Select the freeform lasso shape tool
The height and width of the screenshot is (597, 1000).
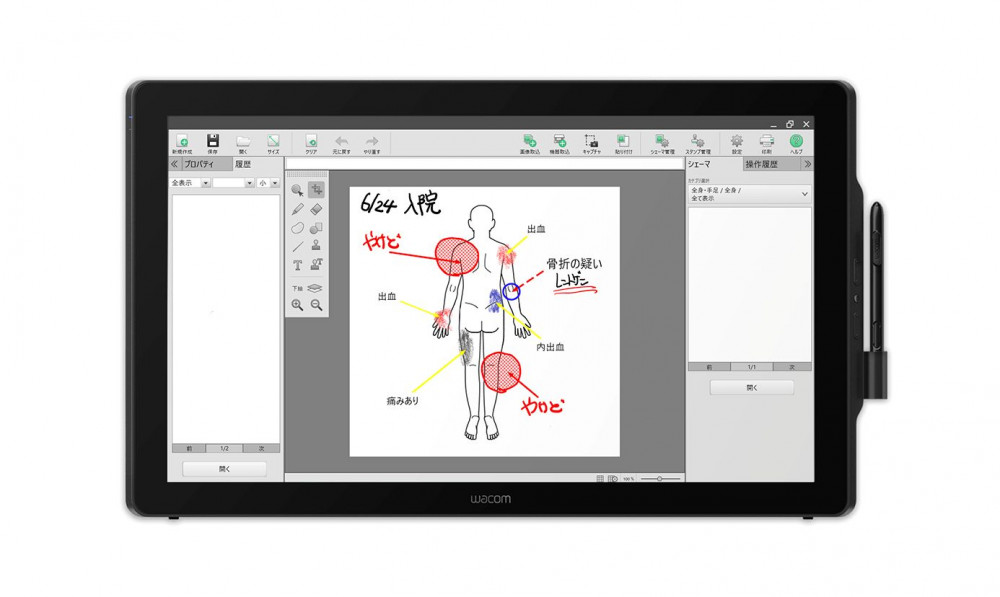[x=297, y=228]
